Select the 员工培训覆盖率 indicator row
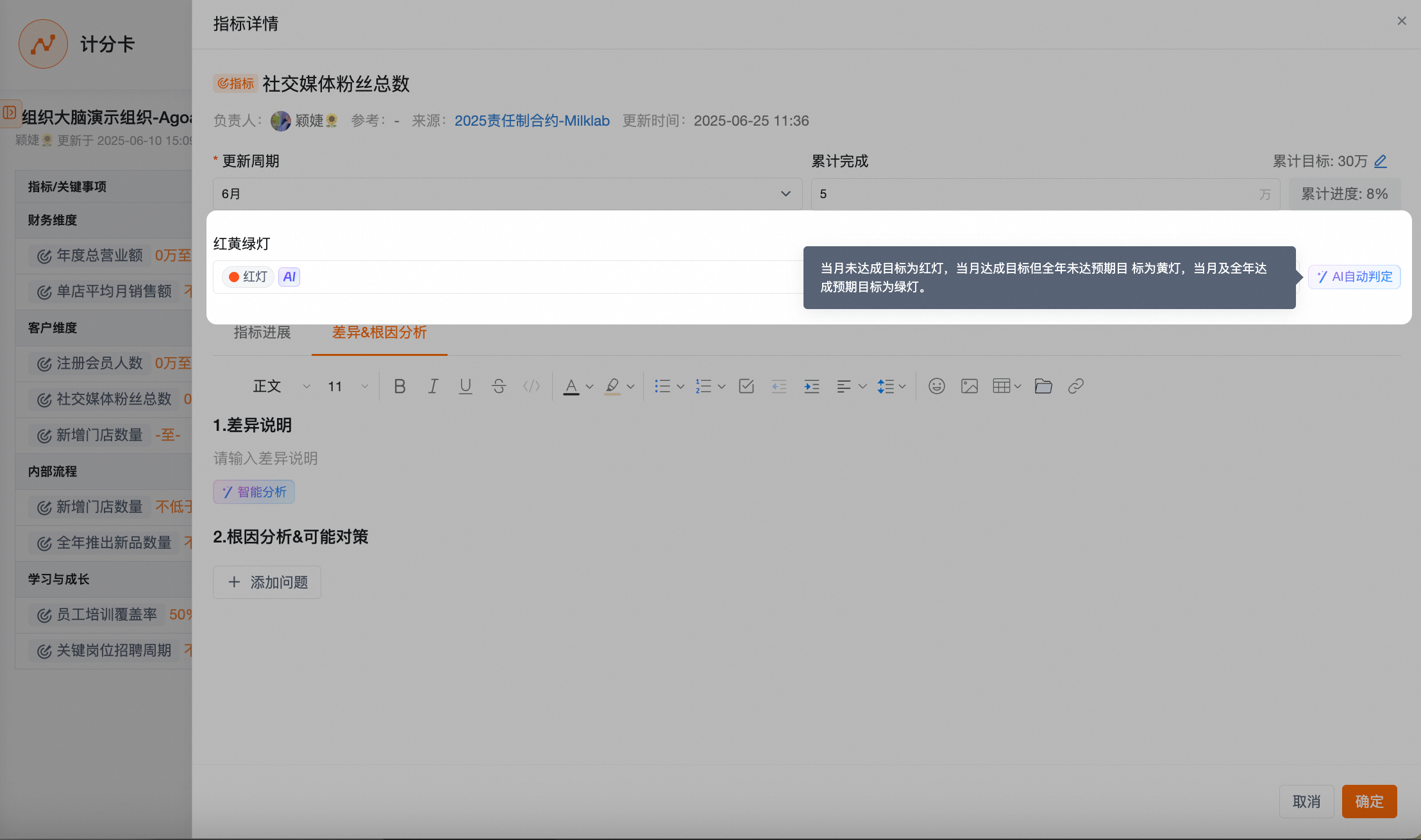Screen dimensions: 1421x840 pos(105,615)
